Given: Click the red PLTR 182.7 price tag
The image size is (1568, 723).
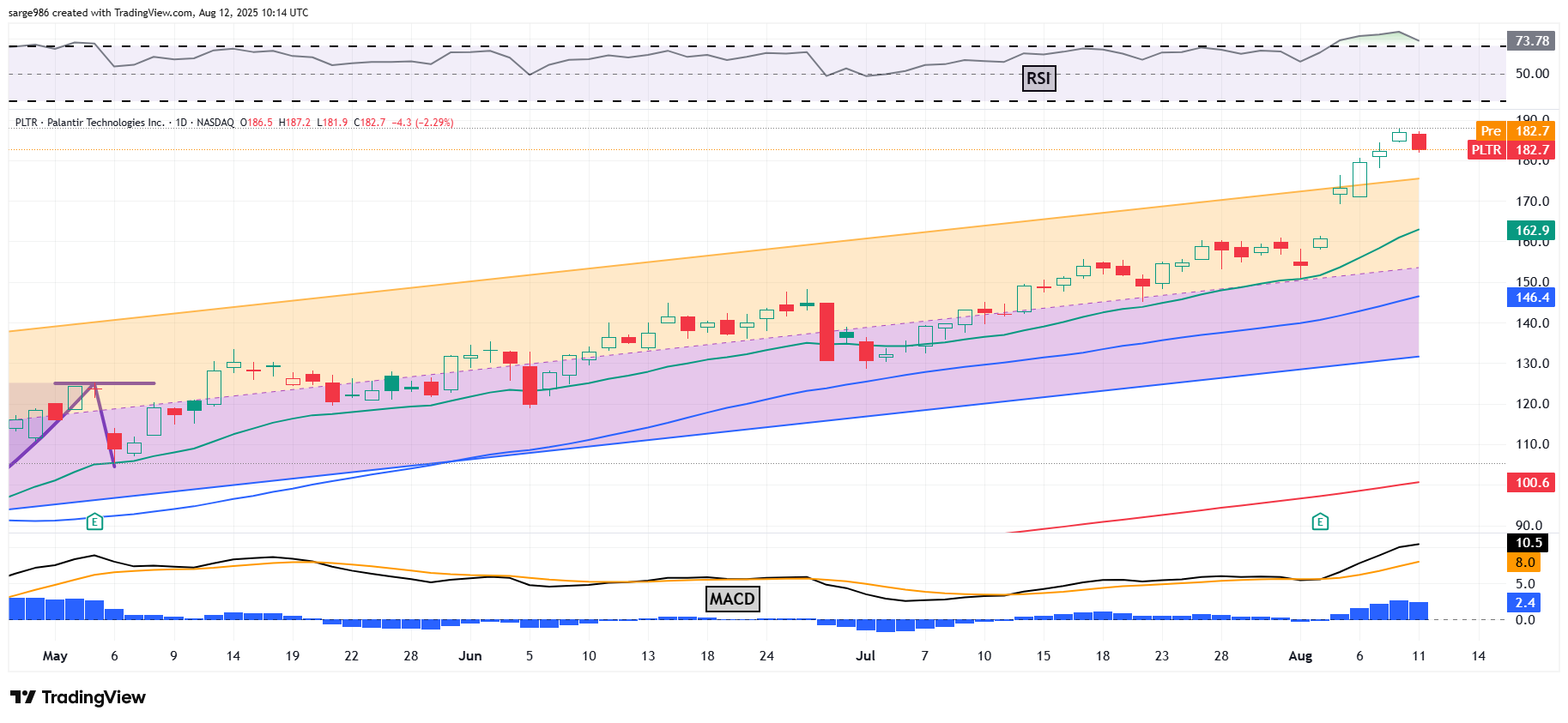Looking at the screenshot, I should (x=1511, y=150).
